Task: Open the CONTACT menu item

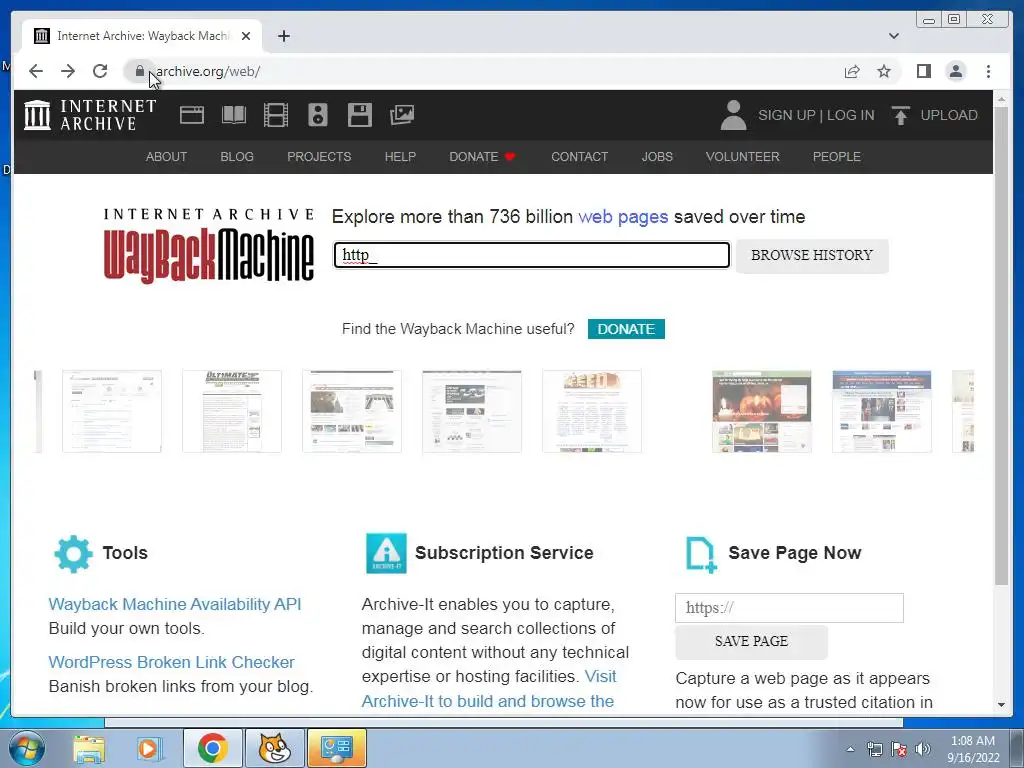Action: (x=579, y=157)
